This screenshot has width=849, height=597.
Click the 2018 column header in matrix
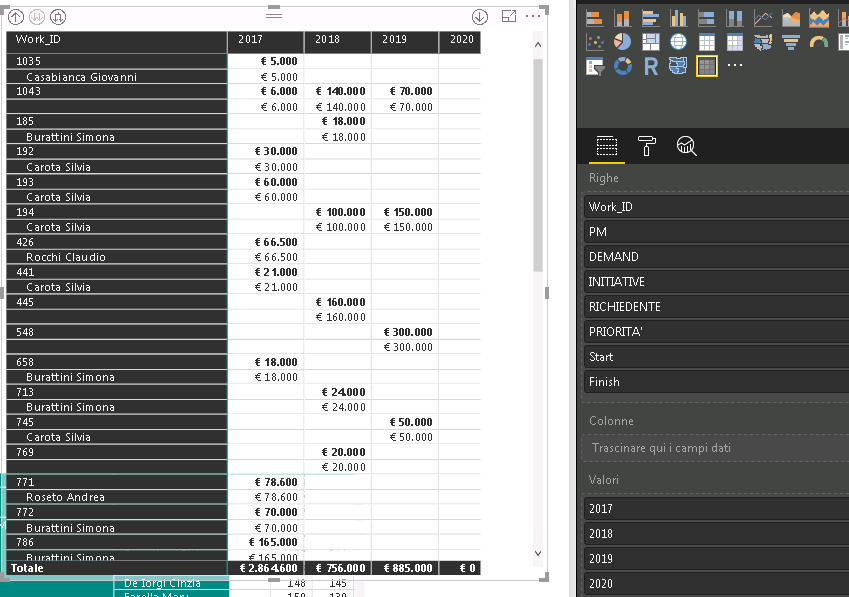[x=338, y=40]
